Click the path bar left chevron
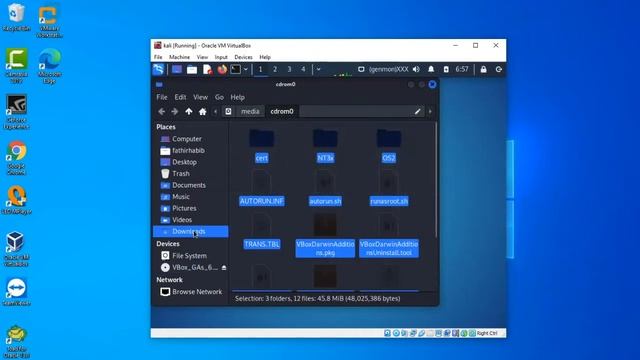 [x=216, y=111]
